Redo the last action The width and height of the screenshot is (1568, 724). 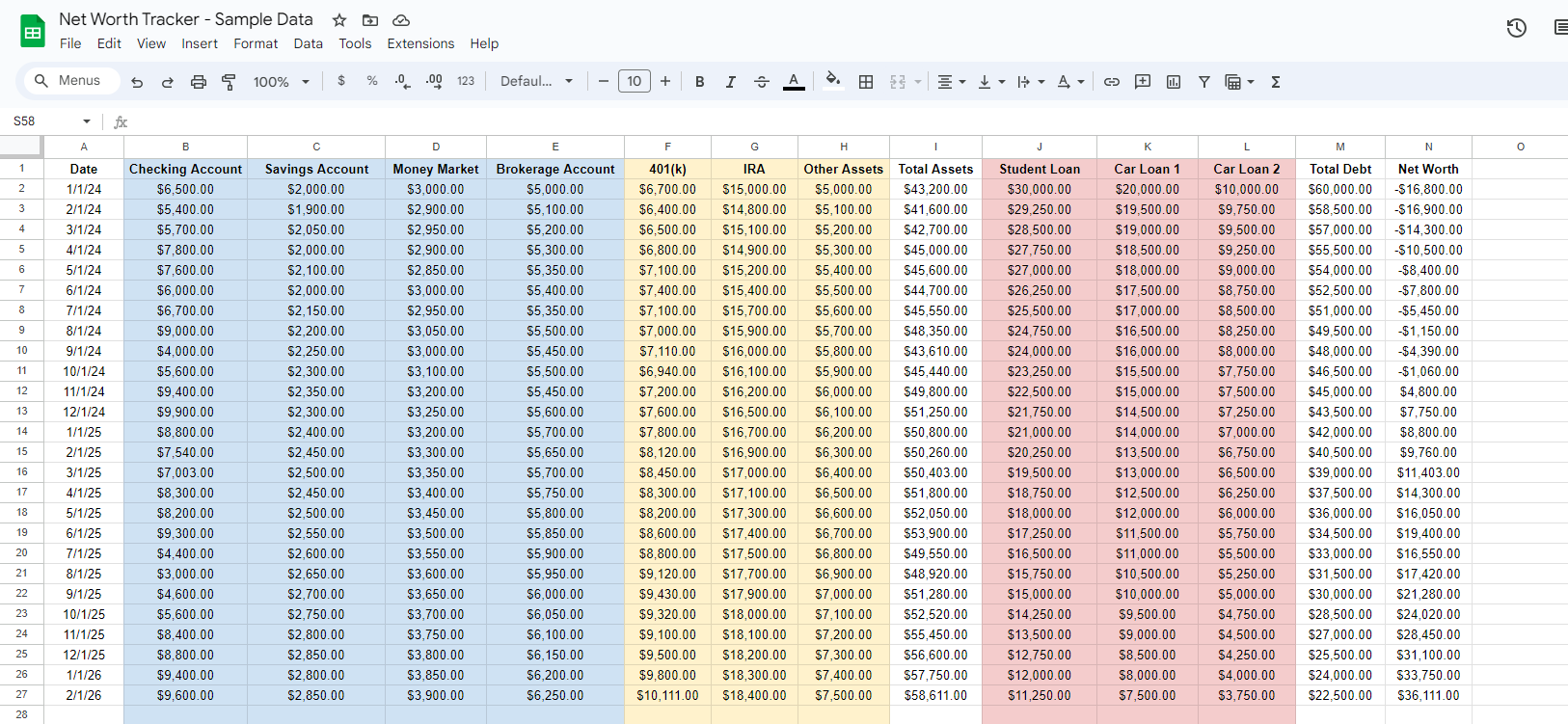pyautogui.click(x=168, y=82)
